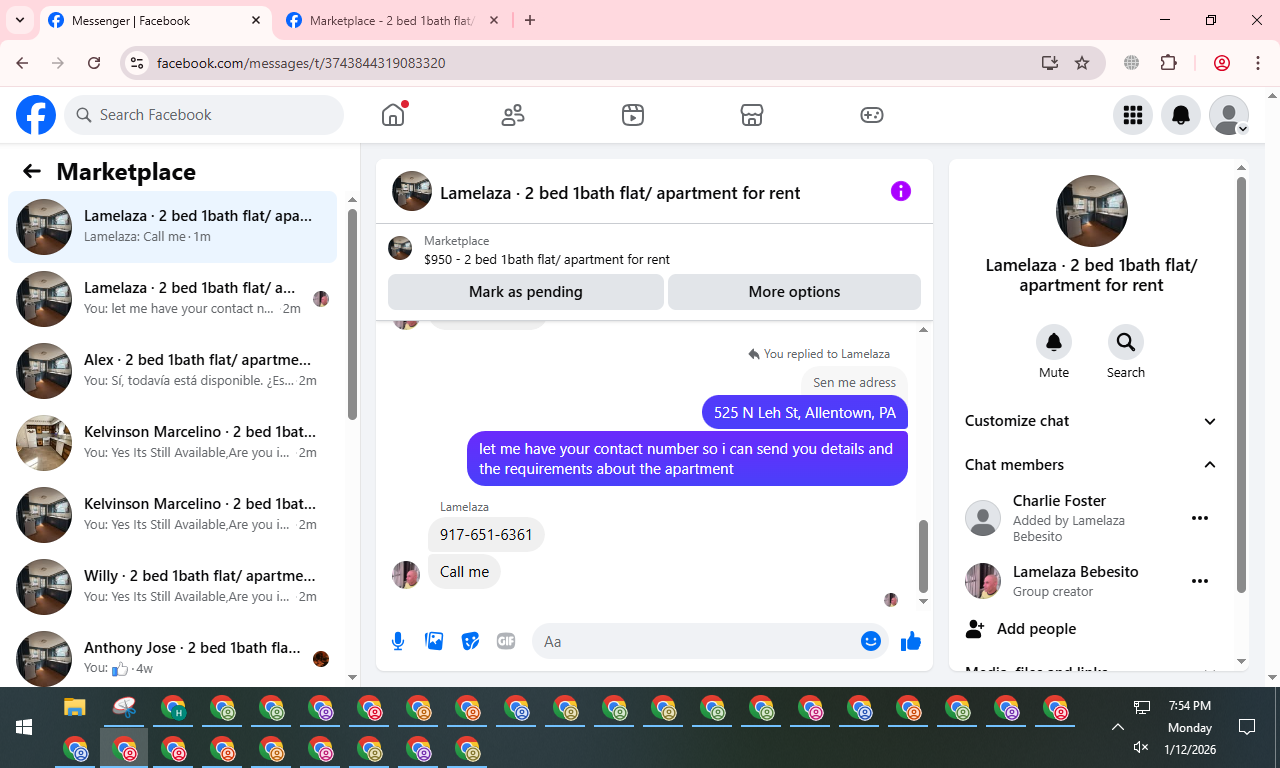Open a new browser tab
The height and width of the screenshot is (768, 1280).
tap(530, 20)
